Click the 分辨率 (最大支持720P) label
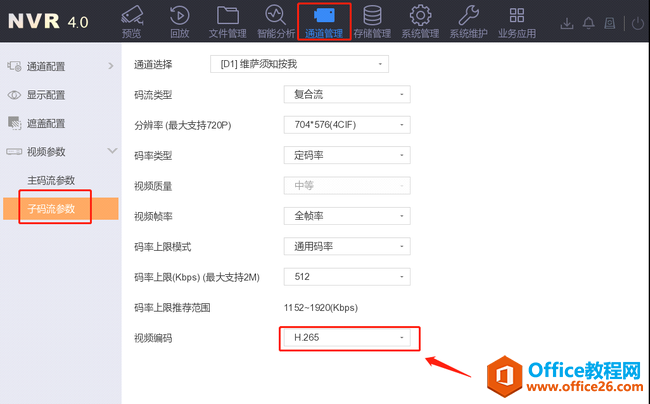Viewport: 650px width, 404px height. pyautogui.click(x=182, y=125)
